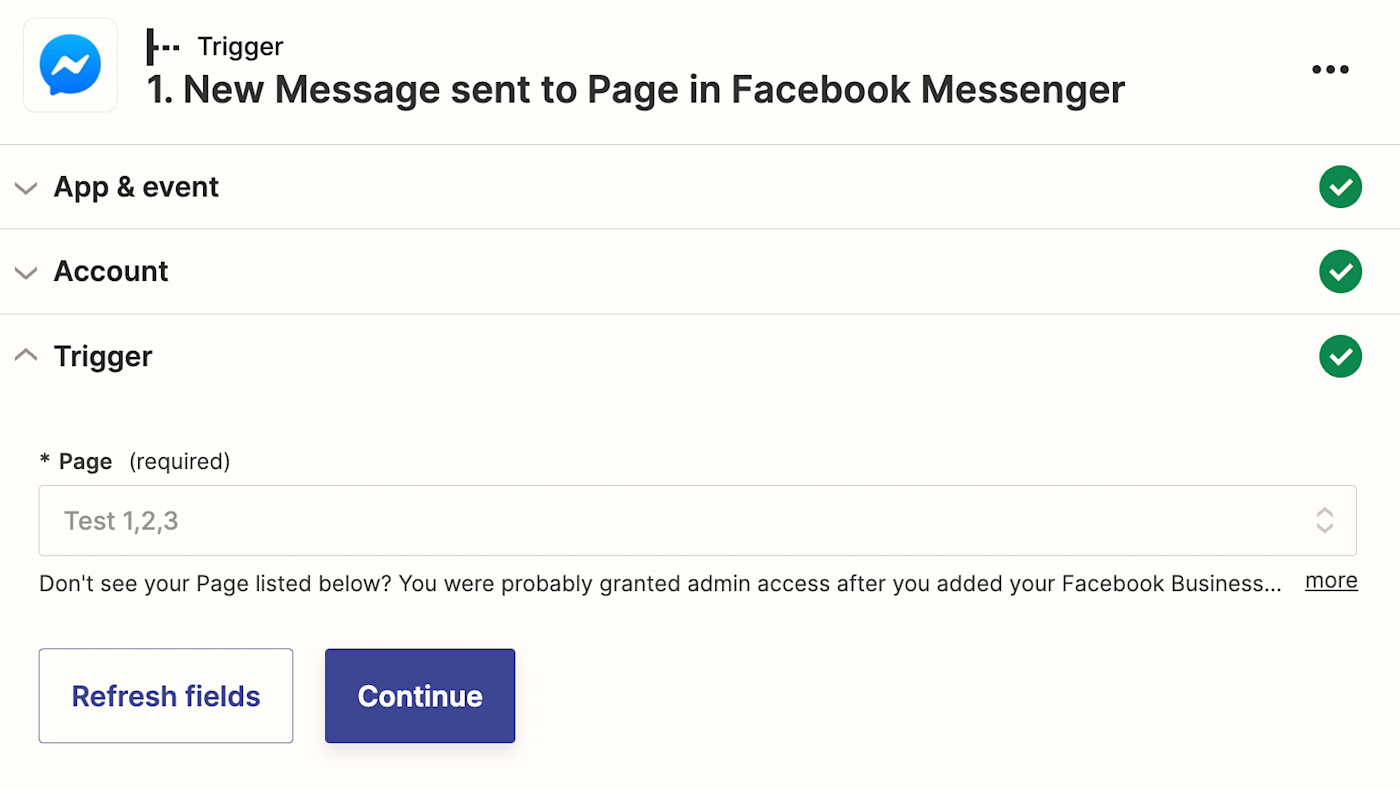Collapse the Trigger section chevron
Image resolution: width=1400 pixels, height=789 pixels.
(27, 355)
